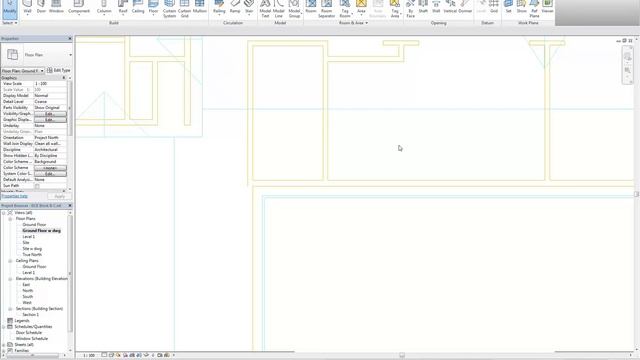Collapse the Graphics properties section
This screenshot has height=360, width=640.
point(63,78)
